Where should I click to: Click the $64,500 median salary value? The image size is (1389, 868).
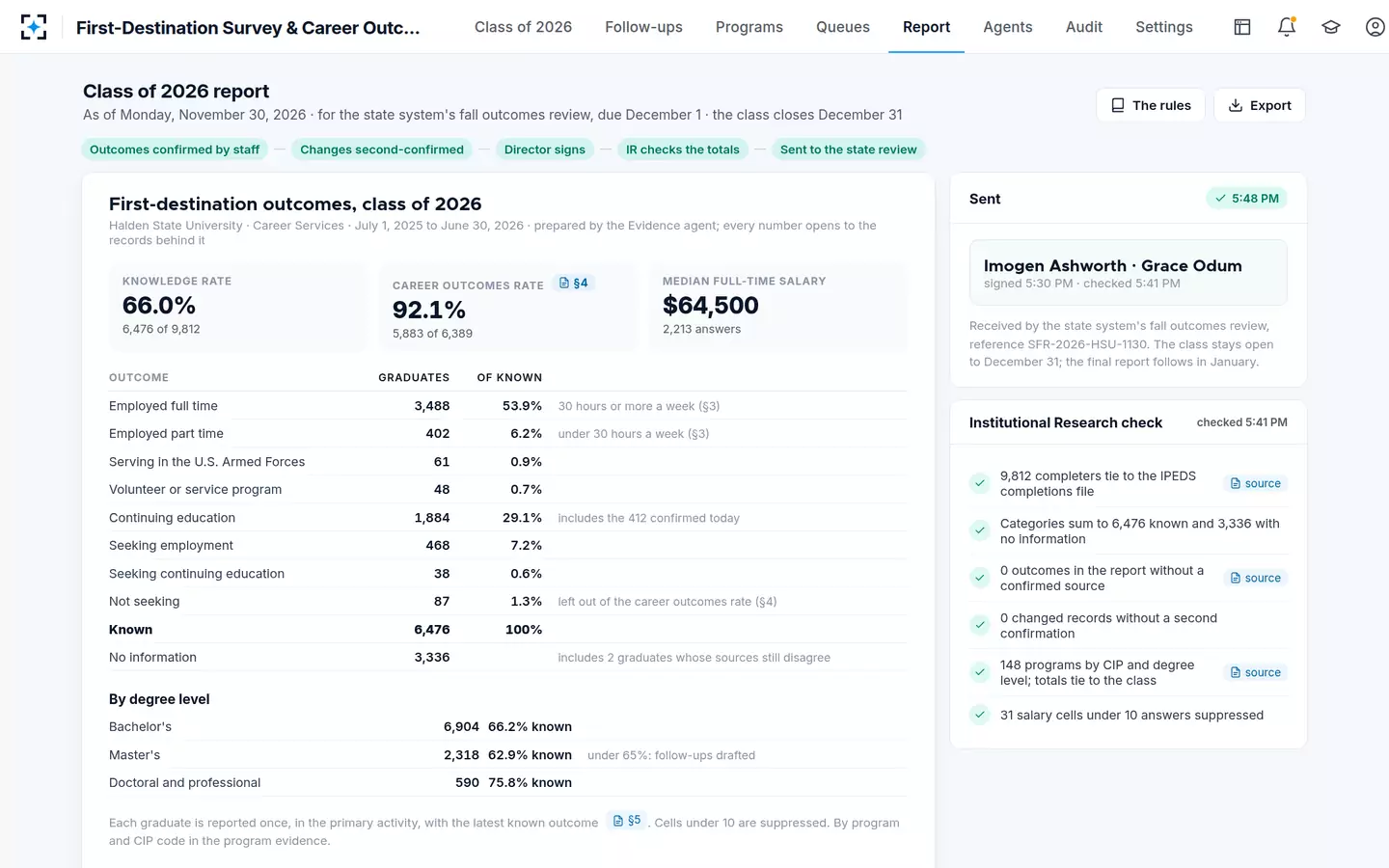[x=711, y=306]
